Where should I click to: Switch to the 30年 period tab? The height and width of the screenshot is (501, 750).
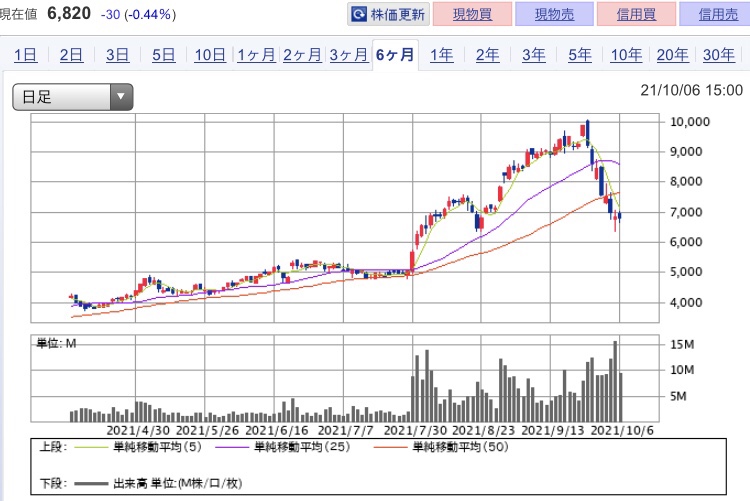pyautogui.click(x=718, y=55)
